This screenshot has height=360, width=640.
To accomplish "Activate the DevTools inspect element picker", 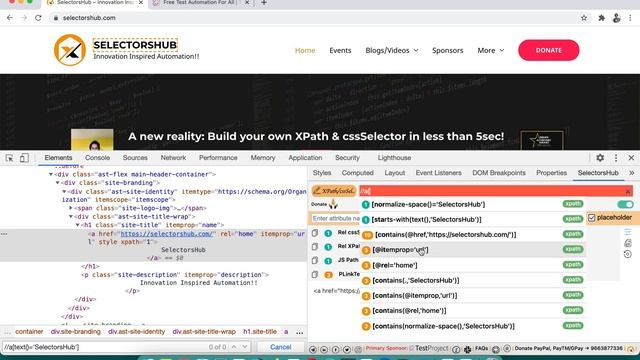I will [9, 158].
